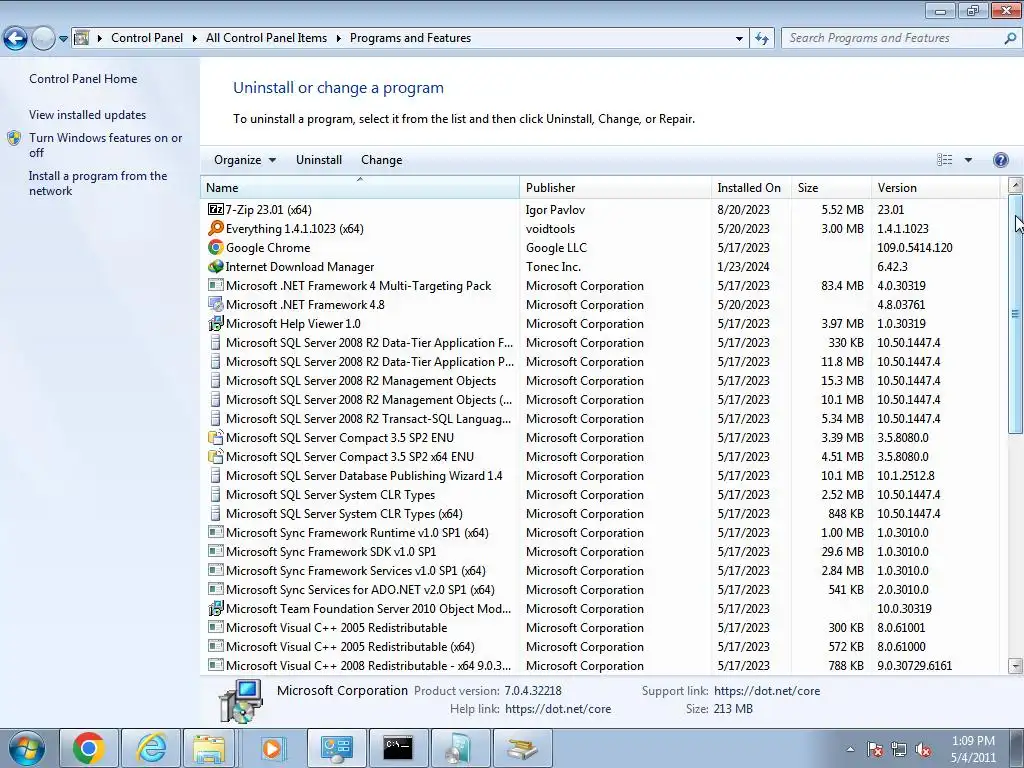
Task: Go back with the Back arrow
Action: (16, 39)
